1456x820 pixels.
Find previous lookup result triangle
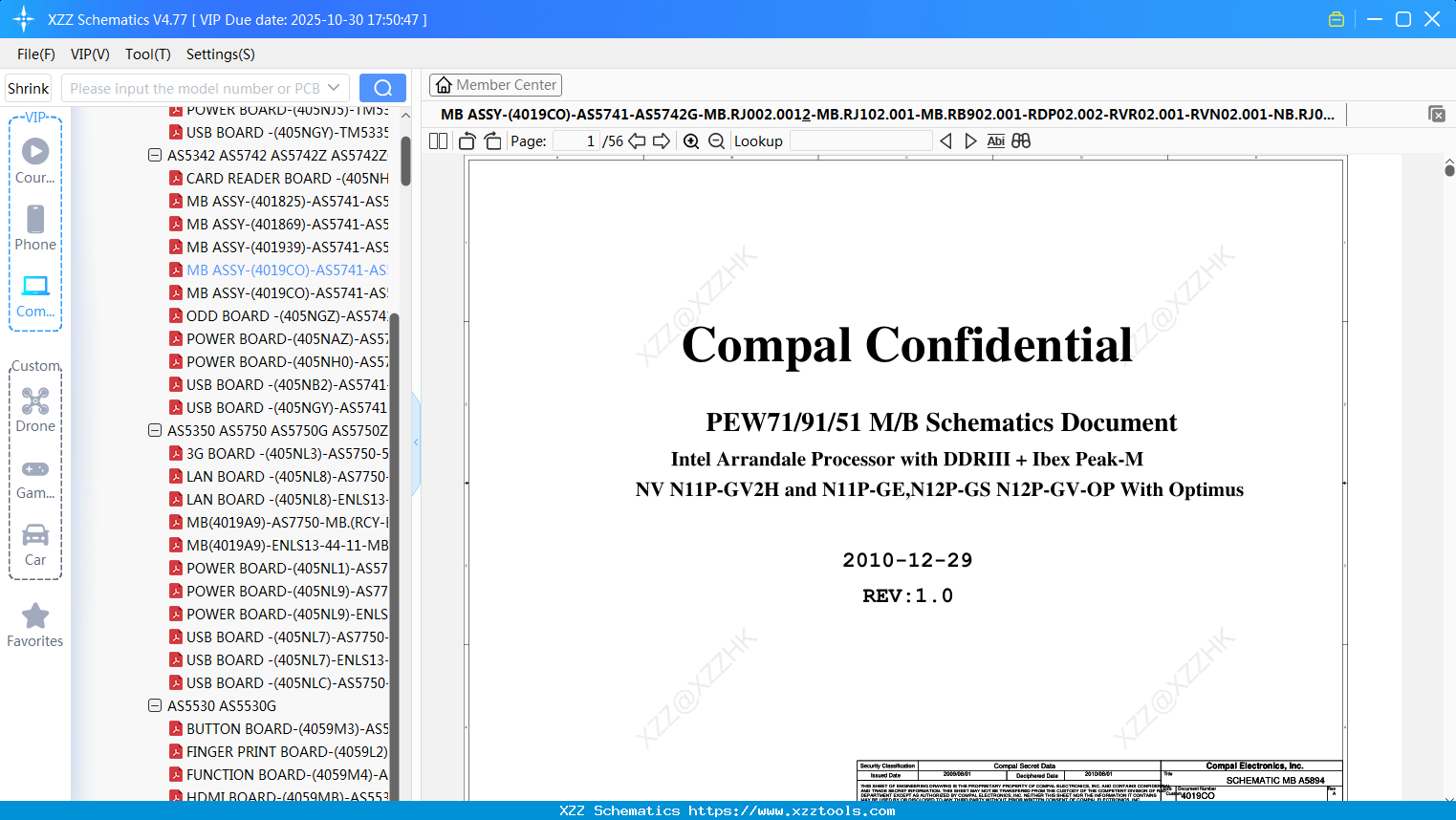pos(945,140)
